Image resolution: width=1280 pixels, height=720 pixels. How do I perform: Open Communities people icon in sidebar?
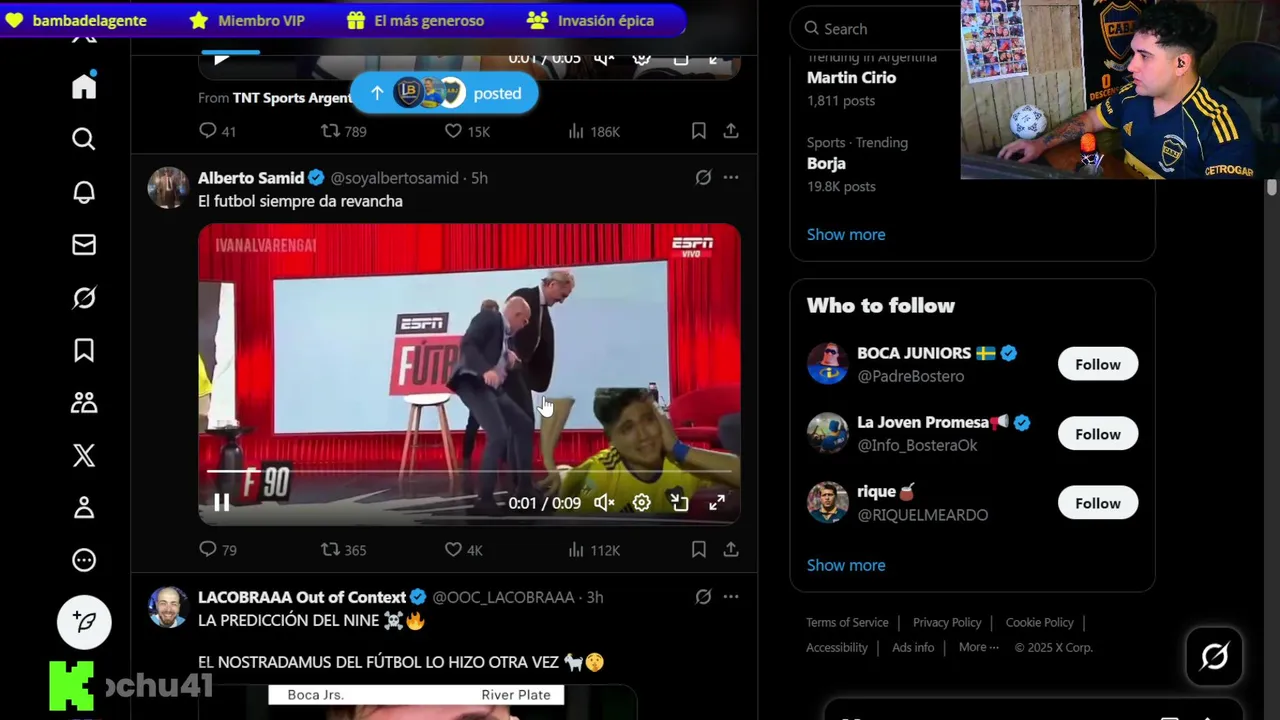pos(84,402)
